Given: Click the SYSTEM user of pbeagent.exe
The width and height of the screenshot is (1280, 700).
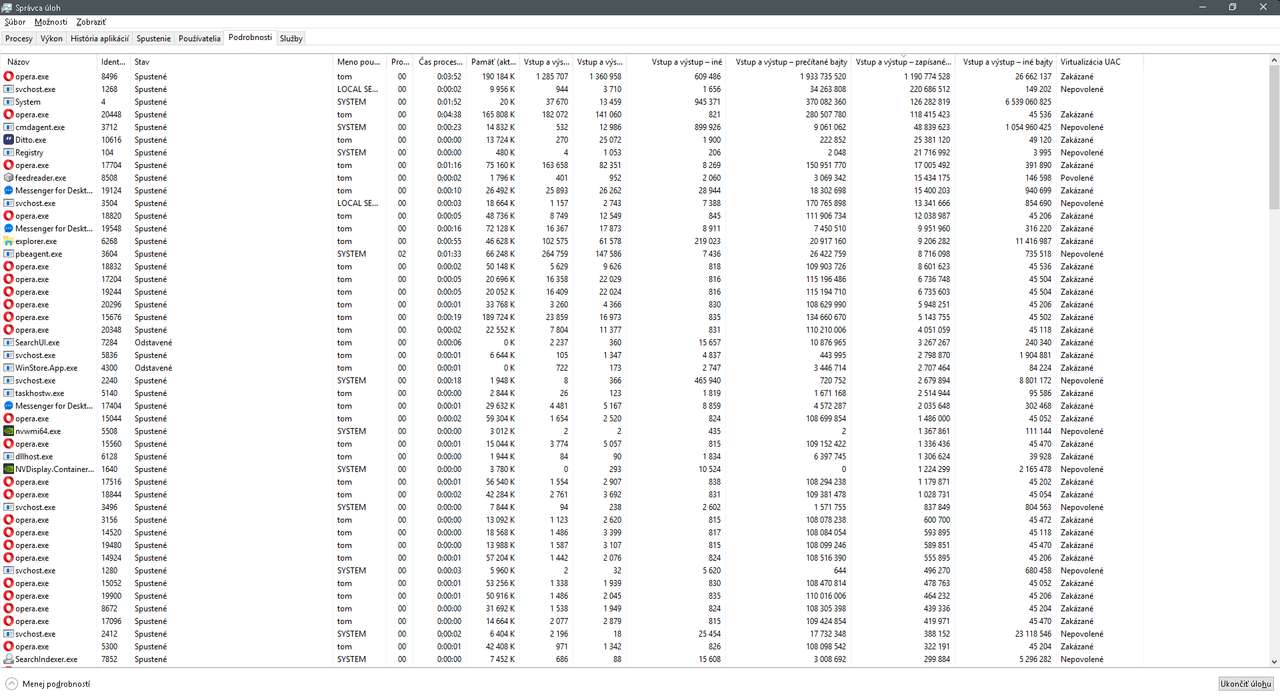Looking at the screenshot, I should click(x=351, y=254).
